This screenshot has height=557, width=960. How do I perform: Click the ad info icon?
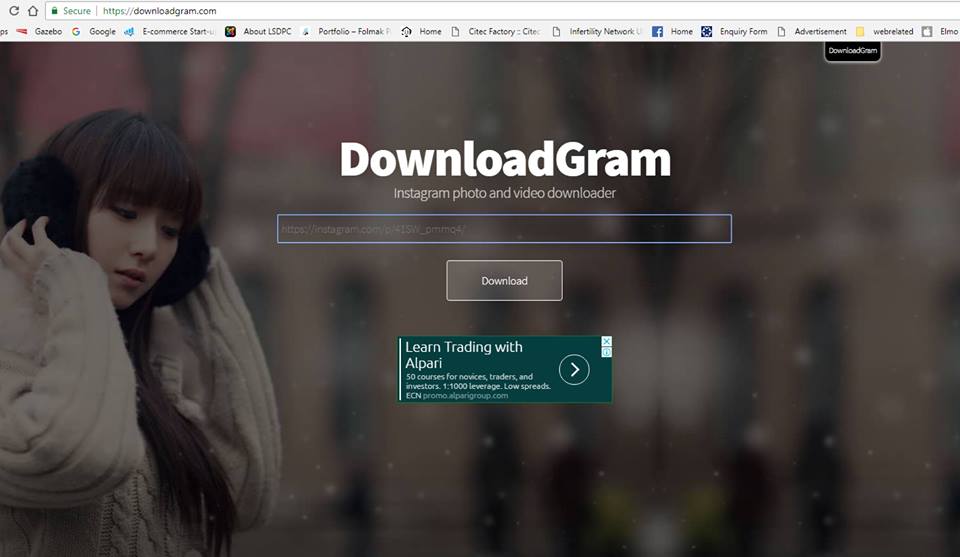coord(606,352)
